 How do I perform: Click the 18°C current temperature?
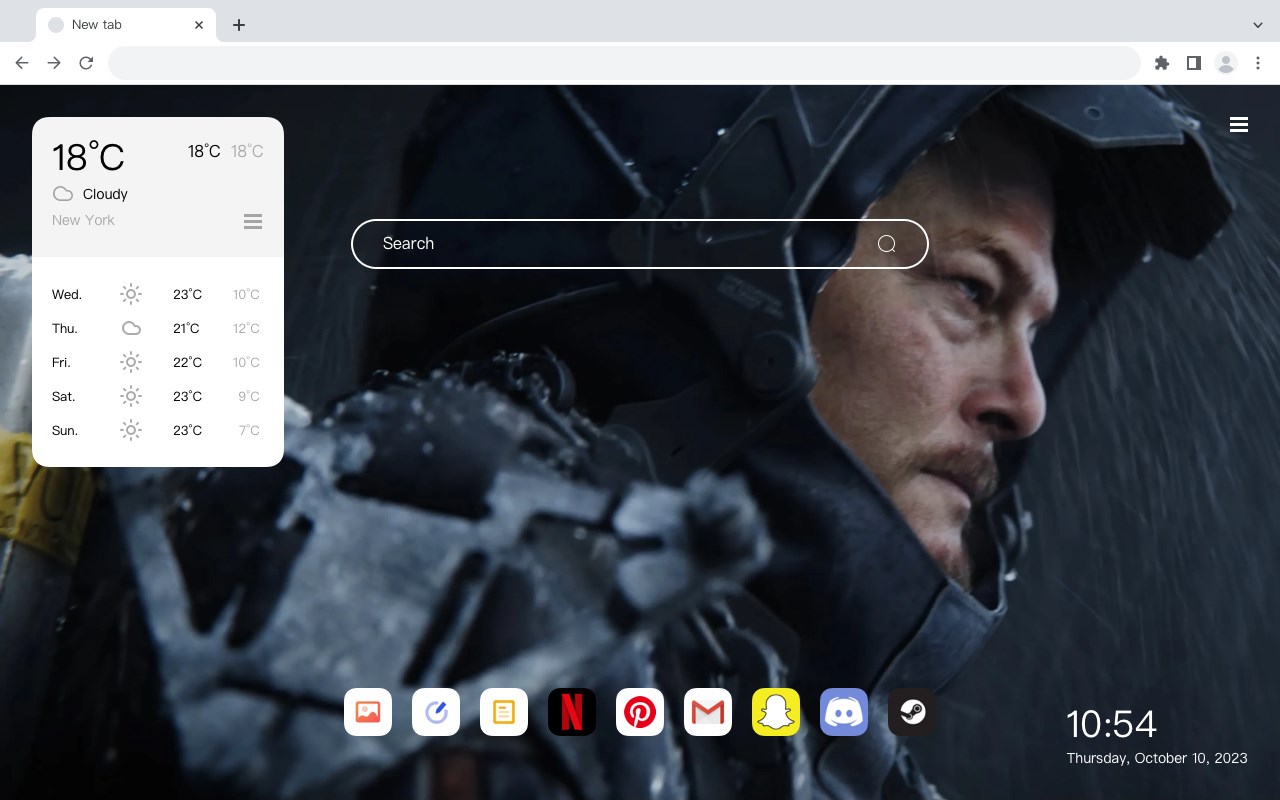pos(88,157)
